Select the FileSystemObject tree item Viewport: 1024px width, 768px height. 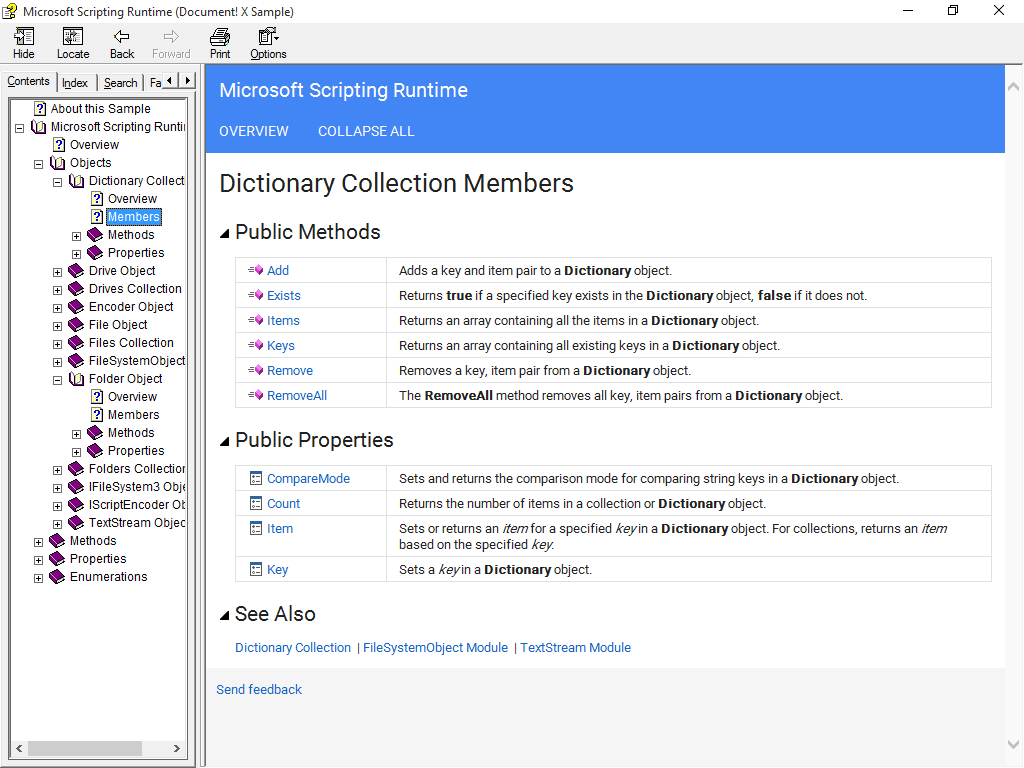click(137, 360)
